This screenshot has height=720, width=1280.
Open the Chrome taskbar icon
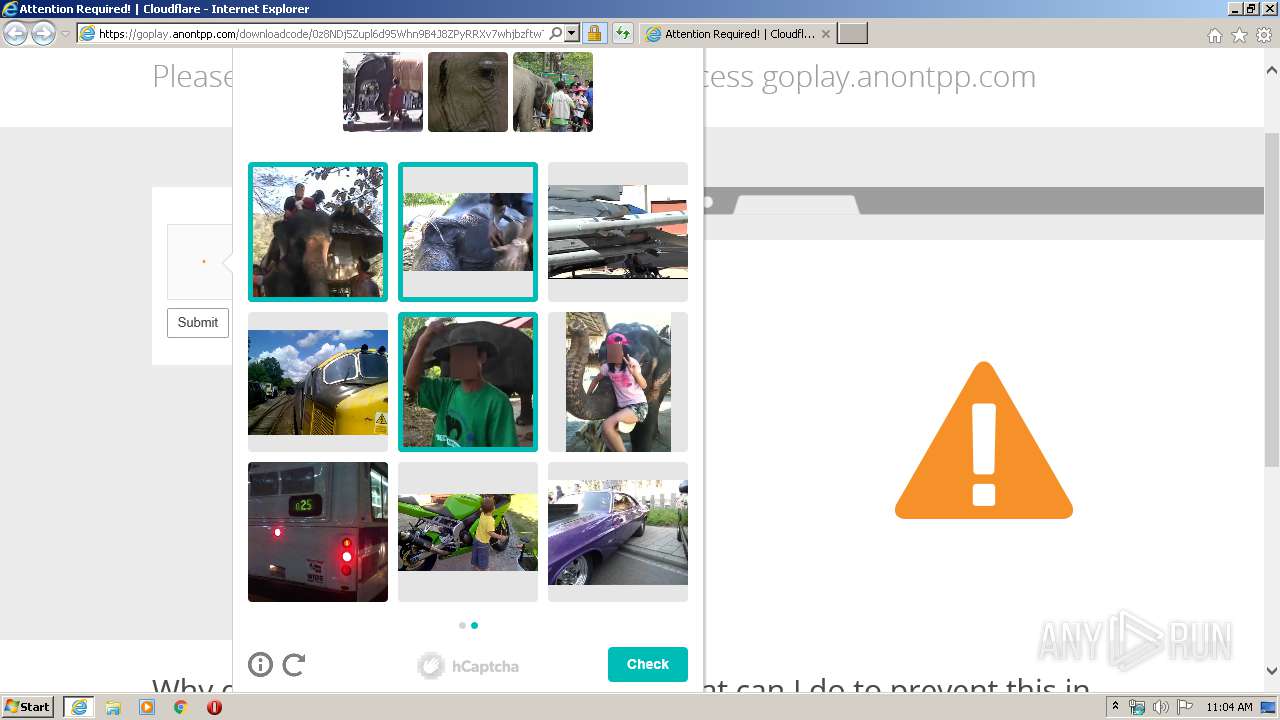point(181,707)
